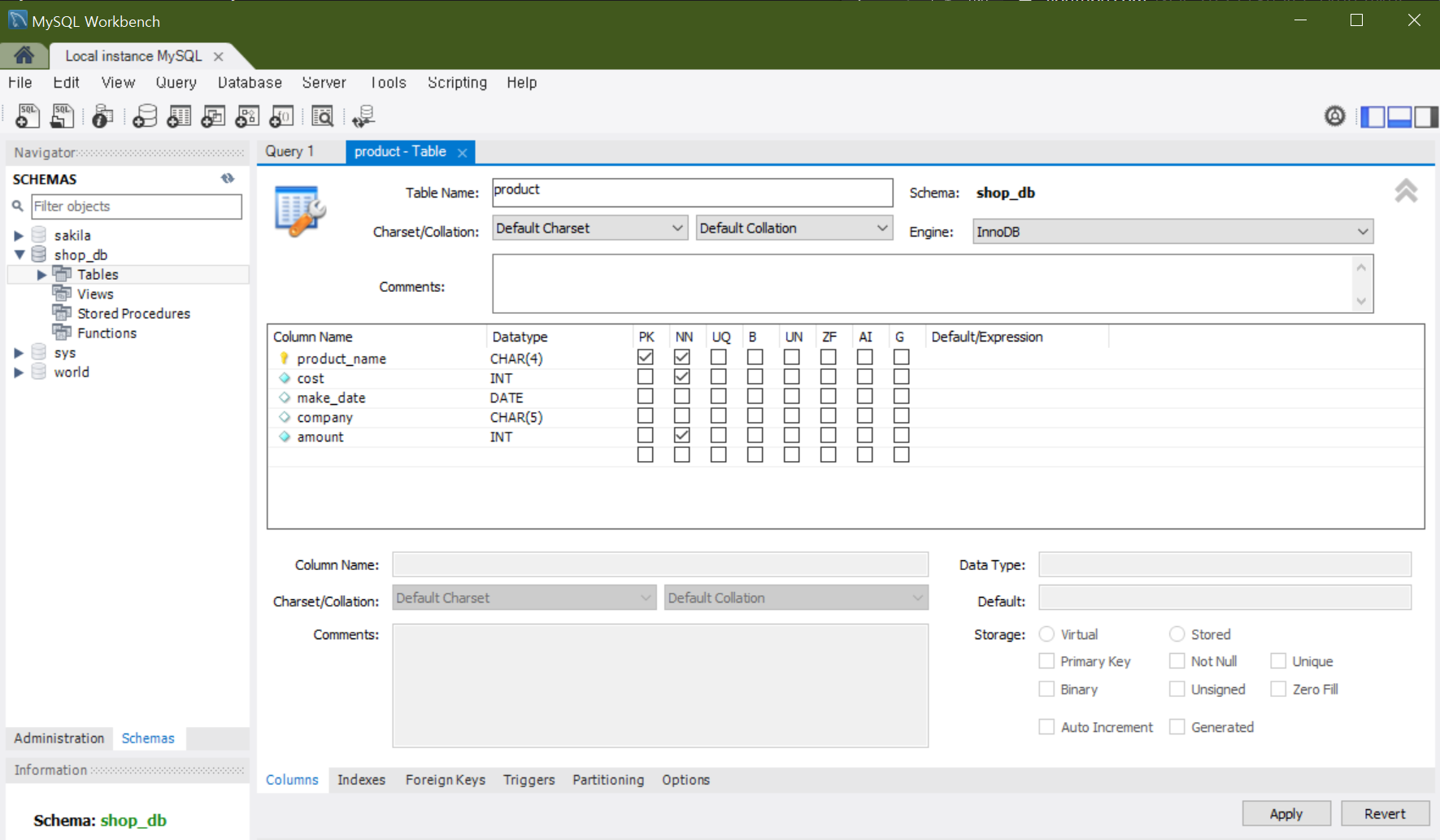Expand the sys schema
The width and height of the screenshot is (1440, 840).
tap(19, 353)
